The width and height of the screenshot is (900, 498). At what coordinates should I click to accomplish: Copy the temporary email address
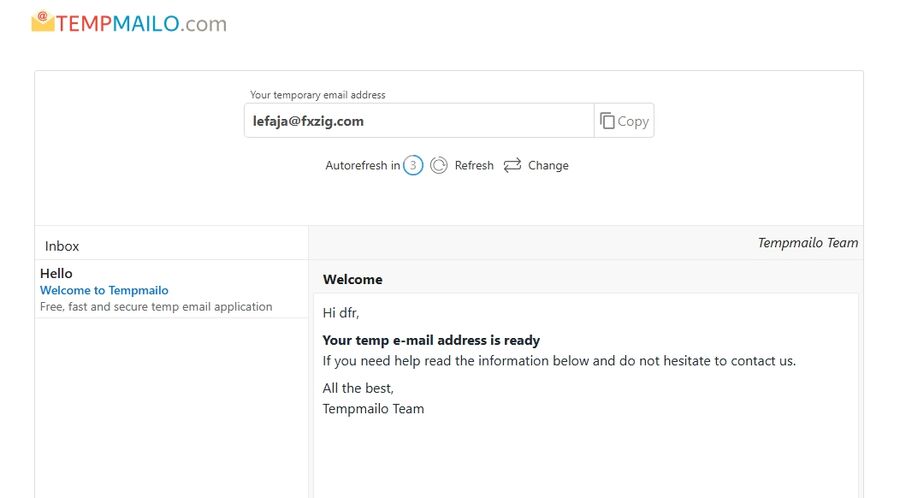[624, 120]
